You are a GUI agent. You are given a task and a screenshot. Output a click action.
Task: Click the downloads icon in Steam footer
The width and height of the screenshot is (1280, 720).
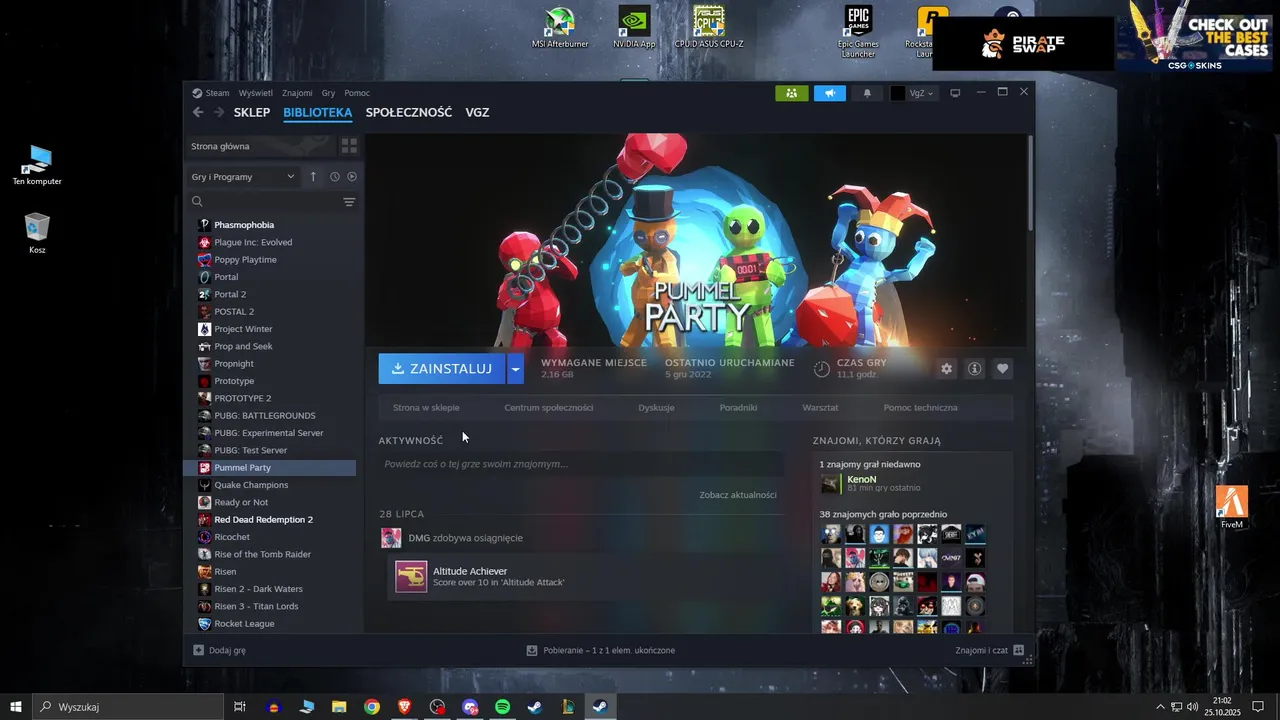[532, 650]
